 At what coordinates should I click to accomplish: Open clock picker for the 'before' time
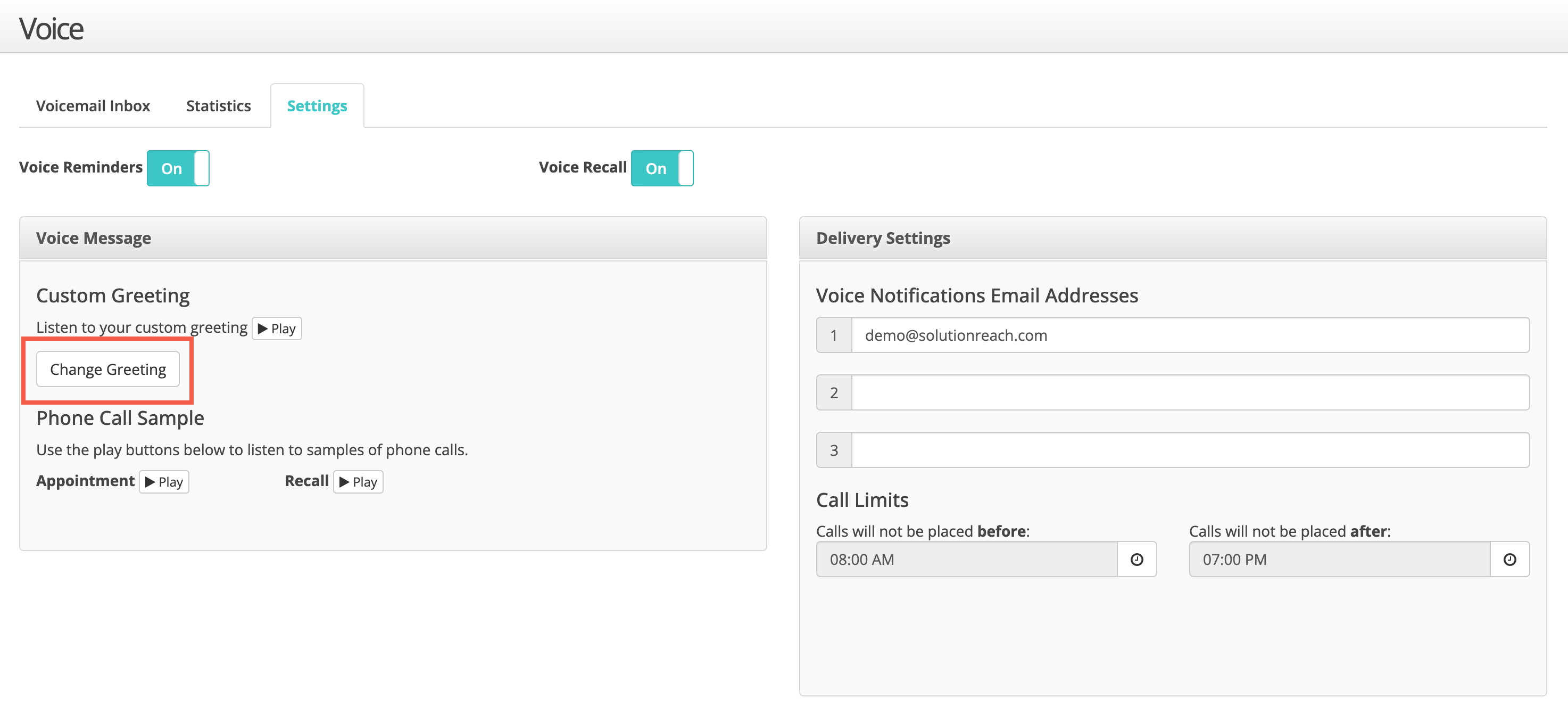1136,559
